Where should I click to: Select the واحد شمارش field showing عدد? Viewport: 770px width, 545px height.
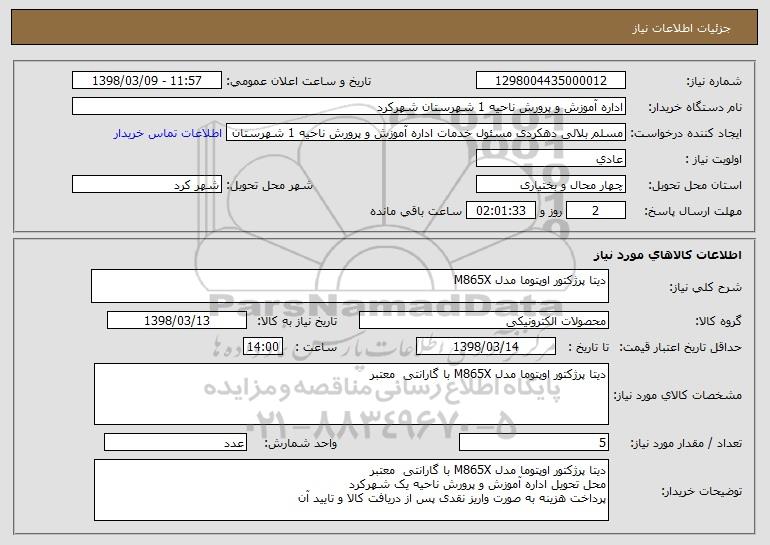tap(175, 443)
